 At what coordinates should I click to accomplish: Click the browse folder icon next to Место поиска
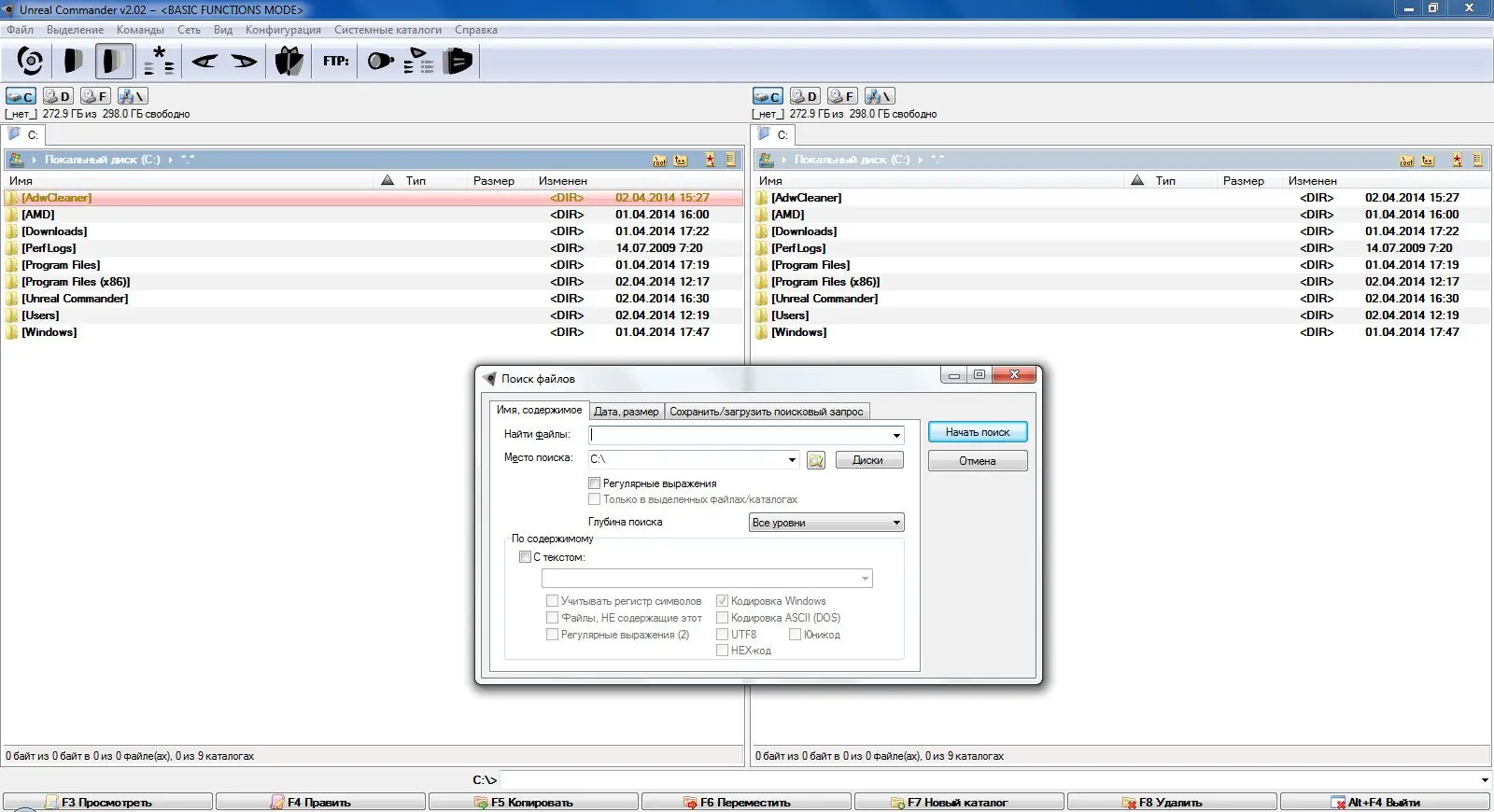point(816,460)
